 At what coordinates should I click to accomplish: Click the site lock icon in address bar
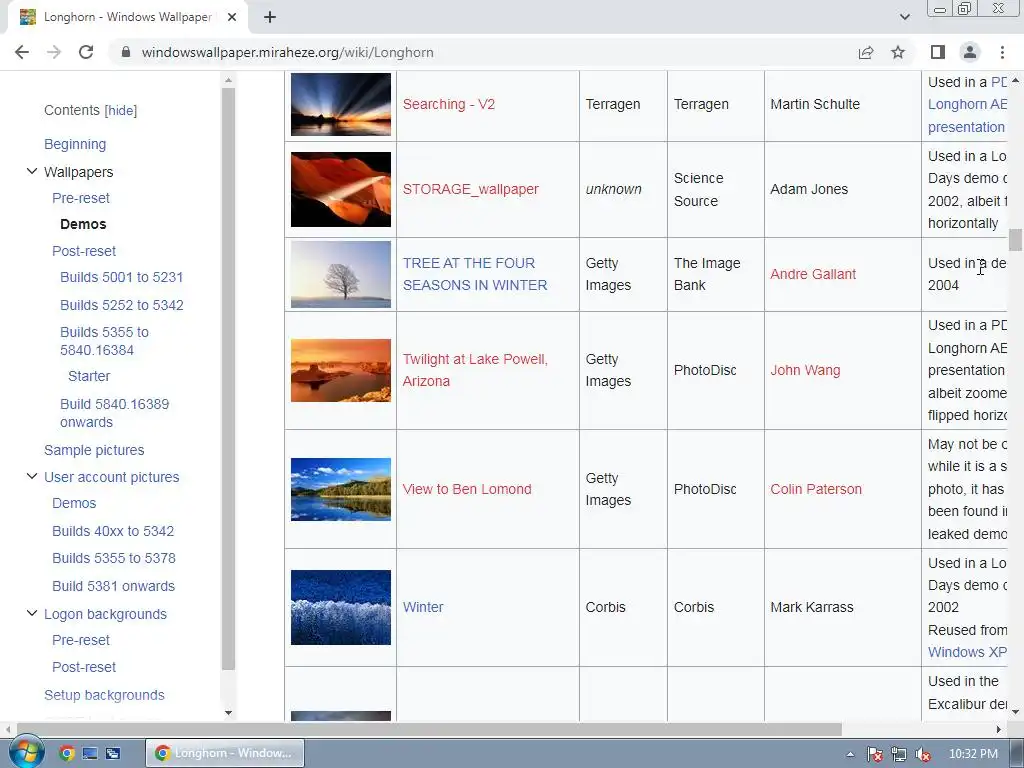point(126,52)
